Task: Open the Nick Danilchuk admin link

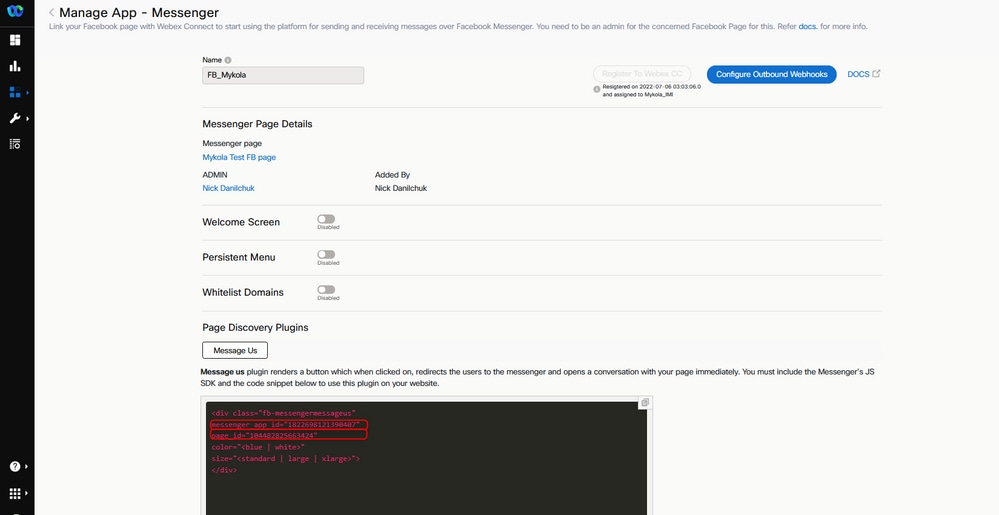Action: tap(229, 188)
